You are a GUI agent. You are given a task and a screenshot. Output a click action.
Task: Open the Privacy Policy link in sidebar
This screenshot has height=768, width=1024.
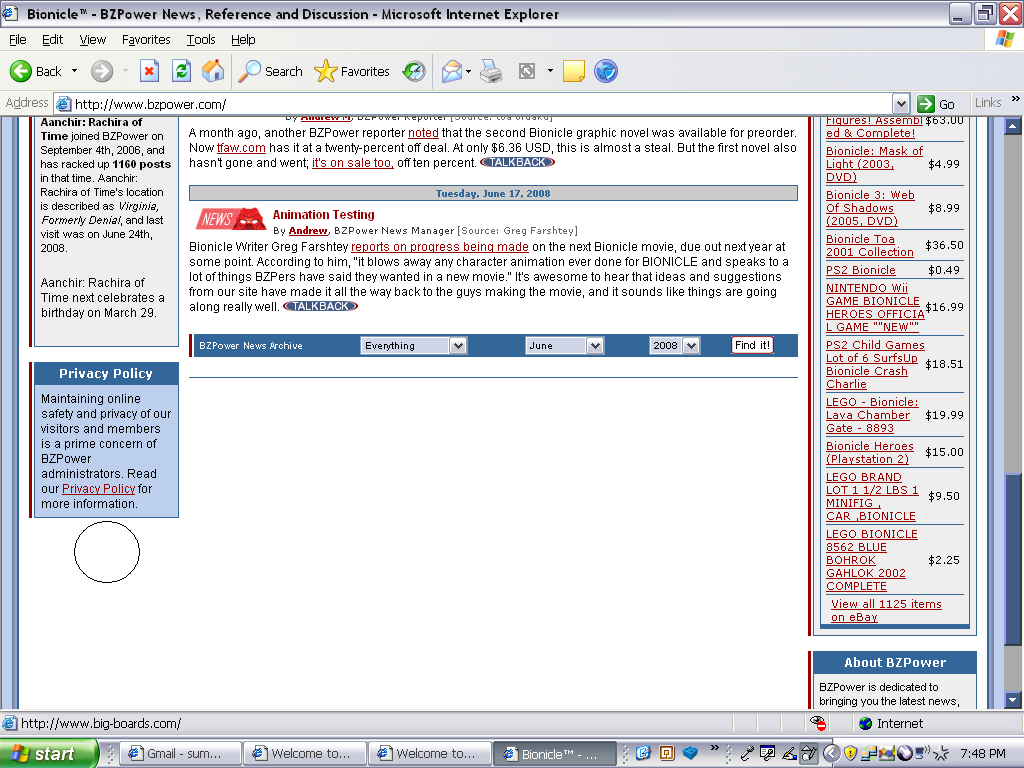pyautogui.click(x=98, y=488)
